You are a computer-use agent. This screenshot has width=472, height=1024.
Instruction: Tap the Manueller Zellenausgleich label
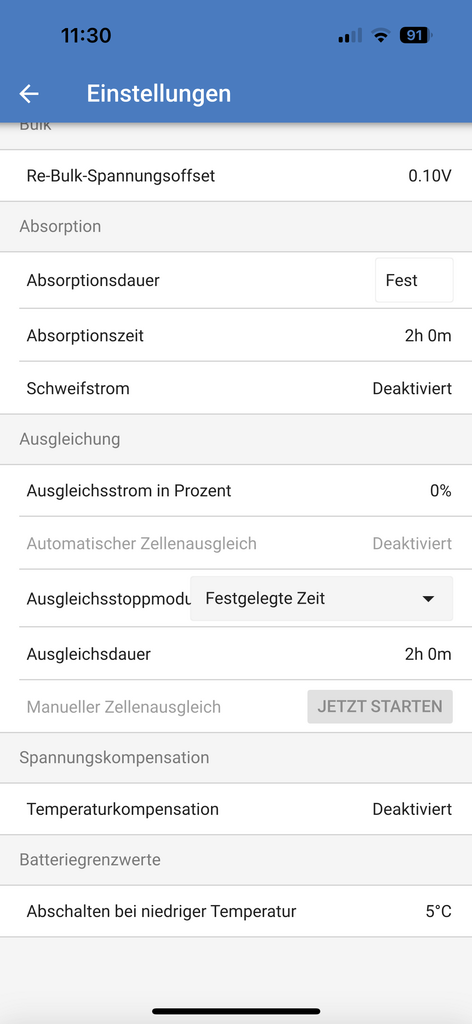(x=123, y=707)
